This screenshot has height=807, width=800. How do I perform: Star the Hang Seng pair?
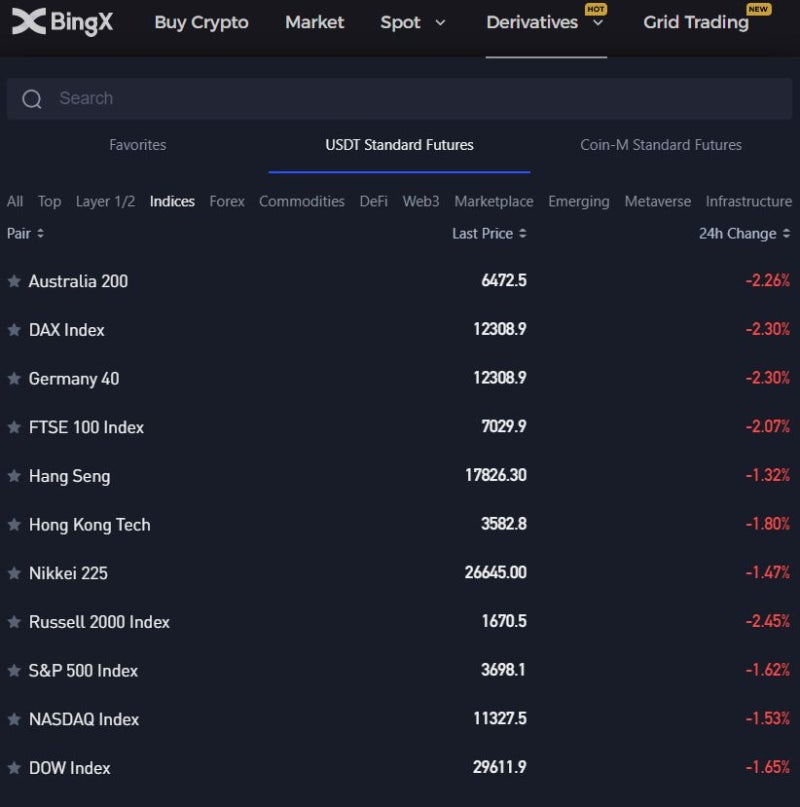(x=14, y=476)
